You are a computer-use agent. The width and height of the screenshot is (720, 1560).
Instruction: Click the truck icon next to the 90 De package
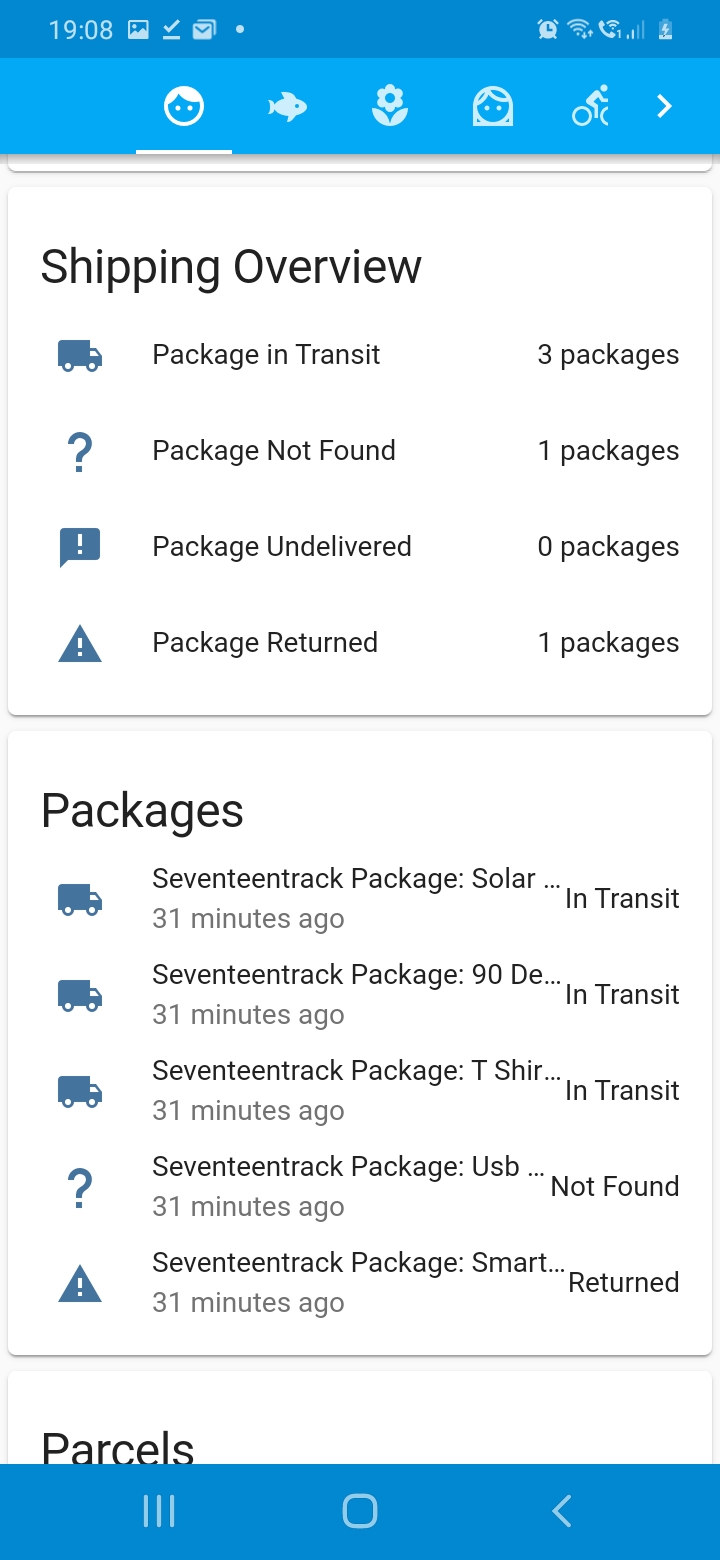pyautogui.click(x=79, y=995)
